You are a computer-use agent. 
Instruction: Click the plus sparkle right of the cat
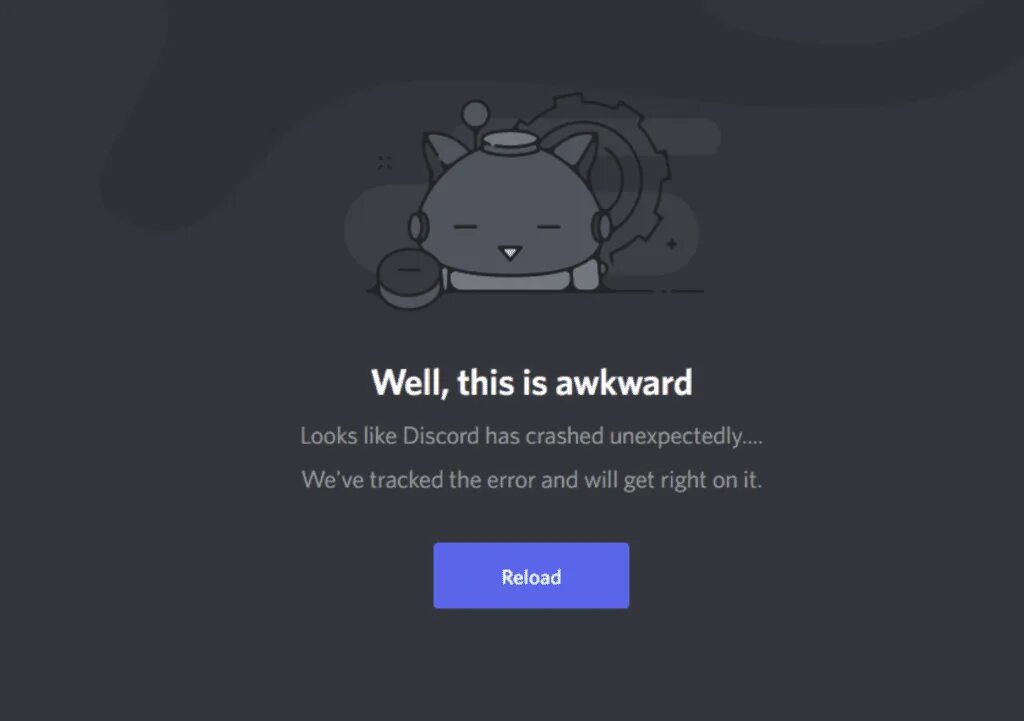tap(671, 244)
